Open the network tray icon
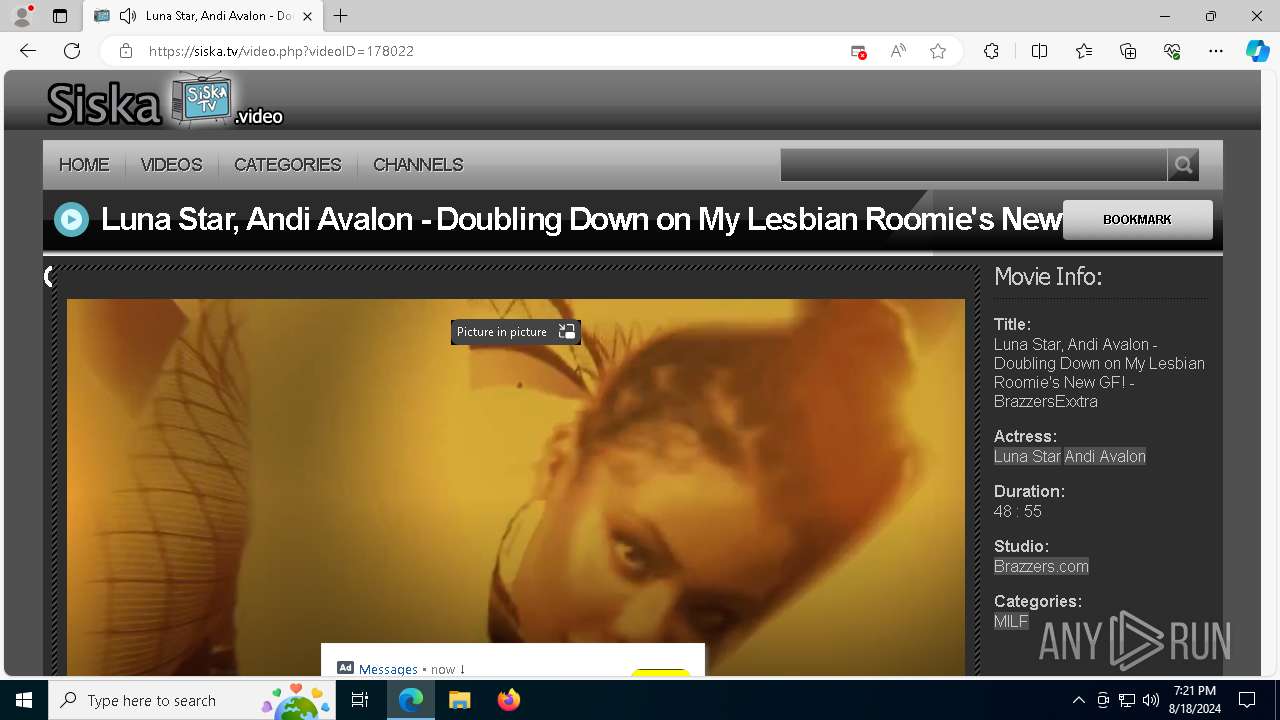This screenshot has width=1280, height=720. click(1127, 700)
